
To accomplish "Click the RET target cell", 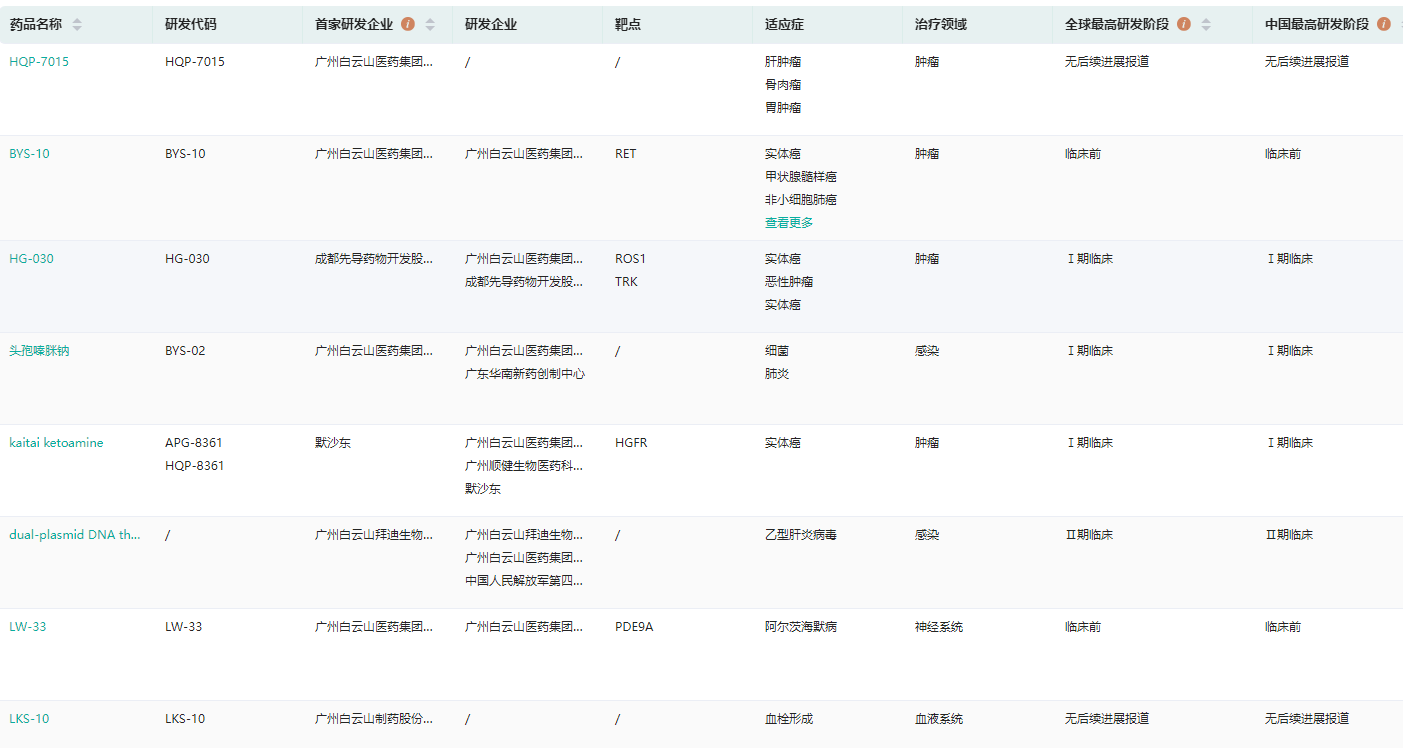I will pyautogui.click(x=626, y=154).
